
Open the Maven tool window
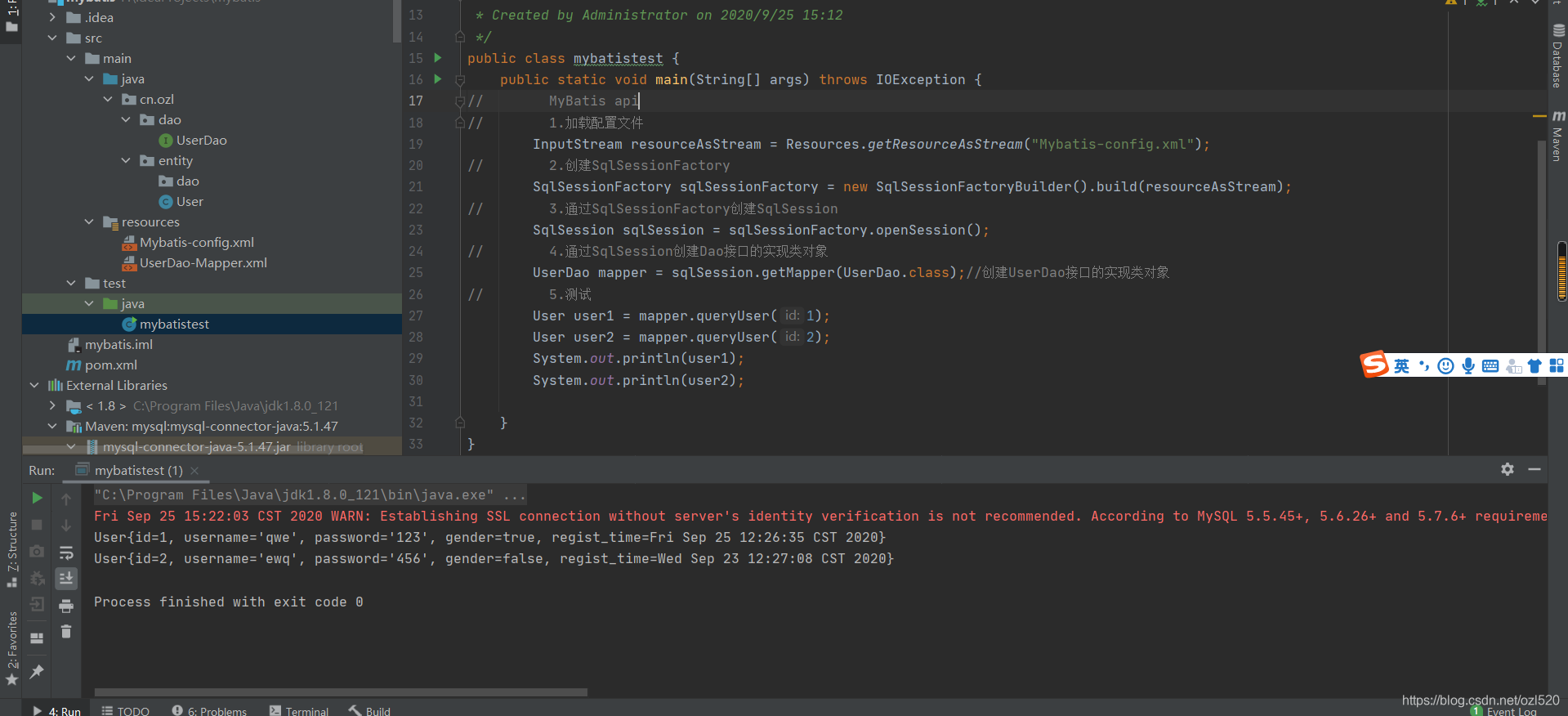[1557, 136]
